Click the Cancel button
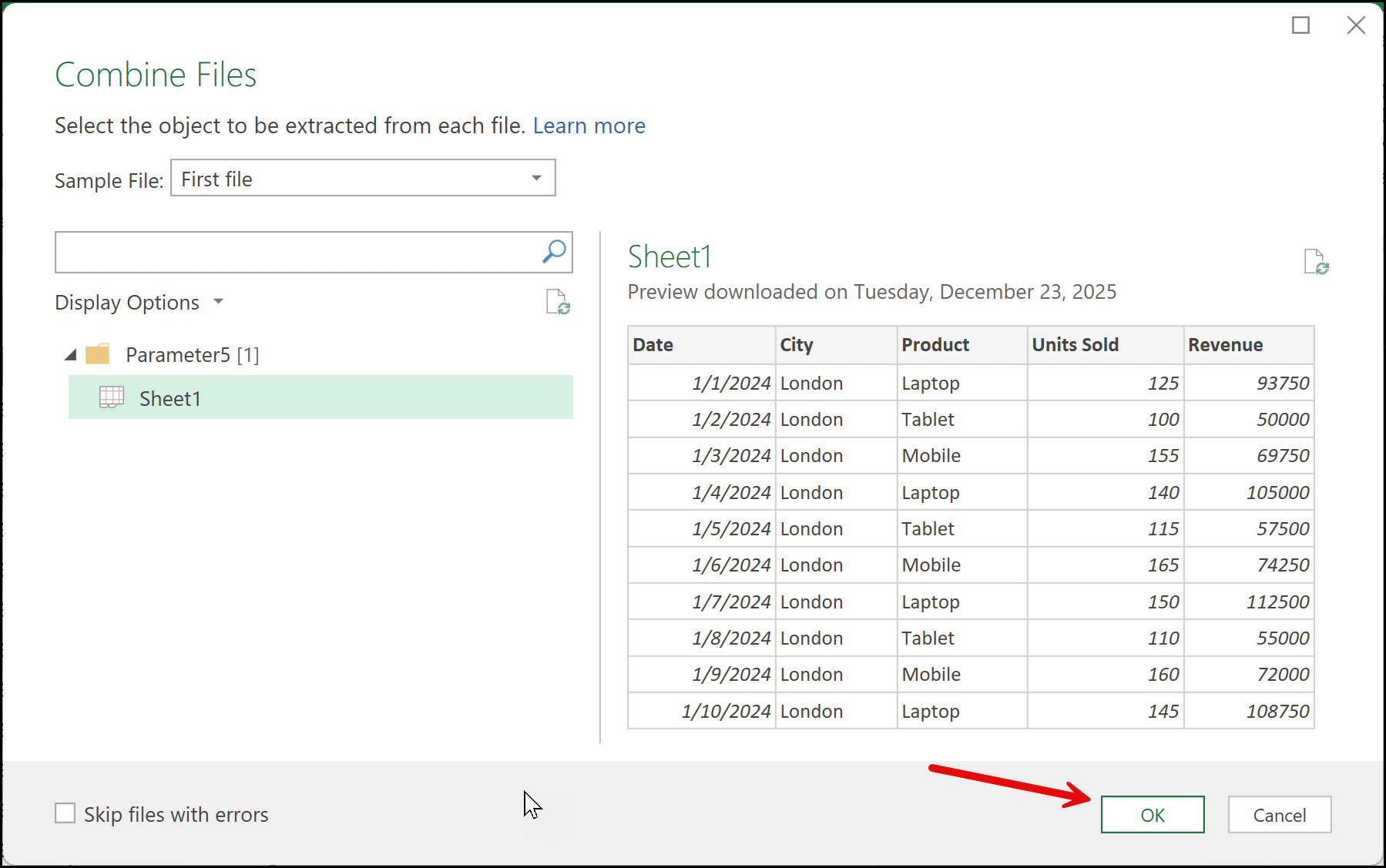Viewport: 1386px width, 868px height. coord(1279,815)
